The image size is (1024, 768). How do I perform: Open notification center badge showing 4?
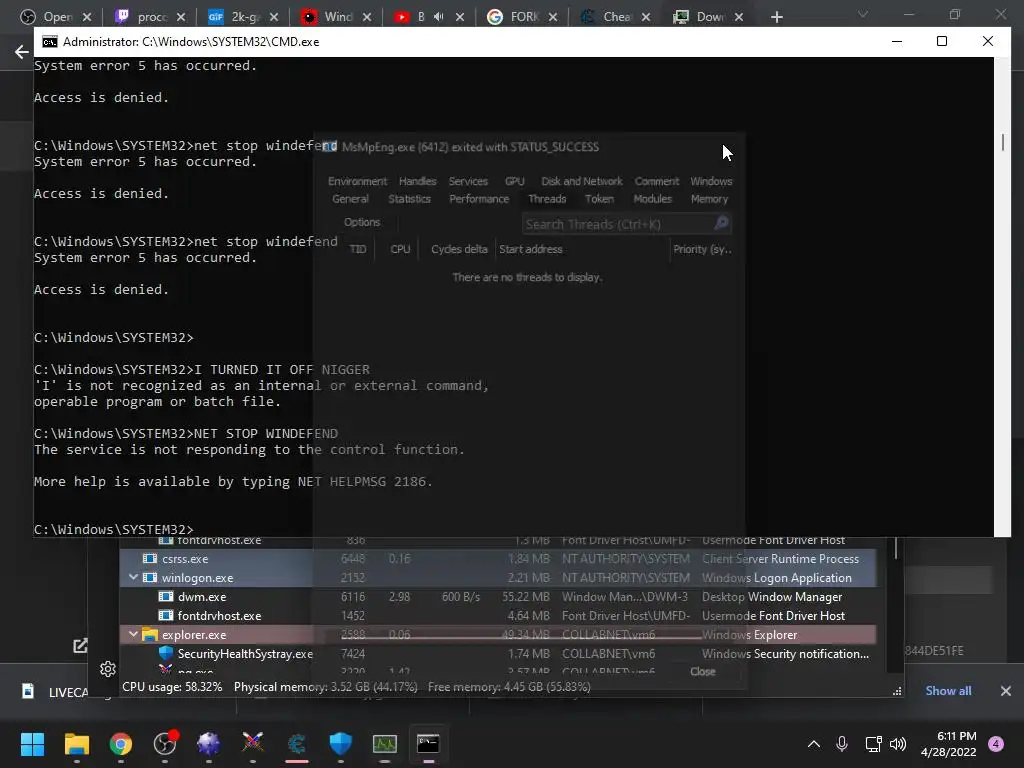pos(996,743)
